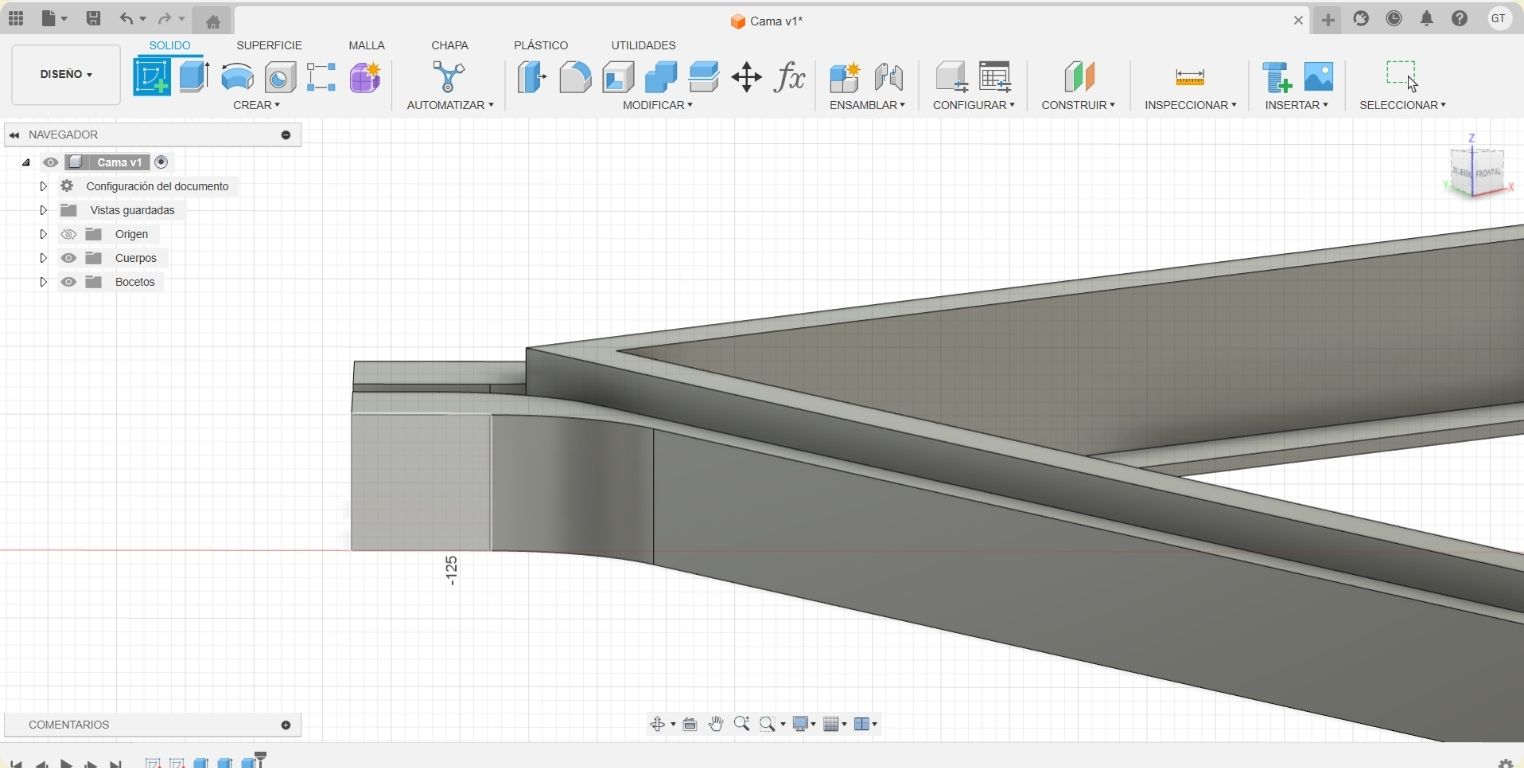
Task: Click the Desfasar cara tool icon
Action: (704, 77)
